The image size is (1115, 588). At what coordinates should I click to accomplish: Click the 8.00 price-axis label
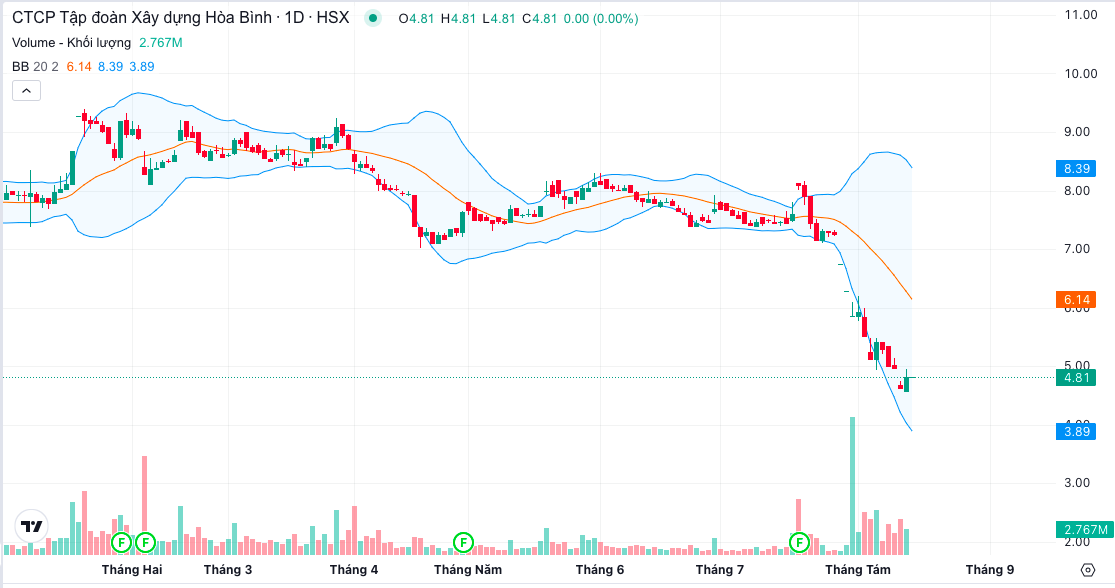coord(1077,191)
